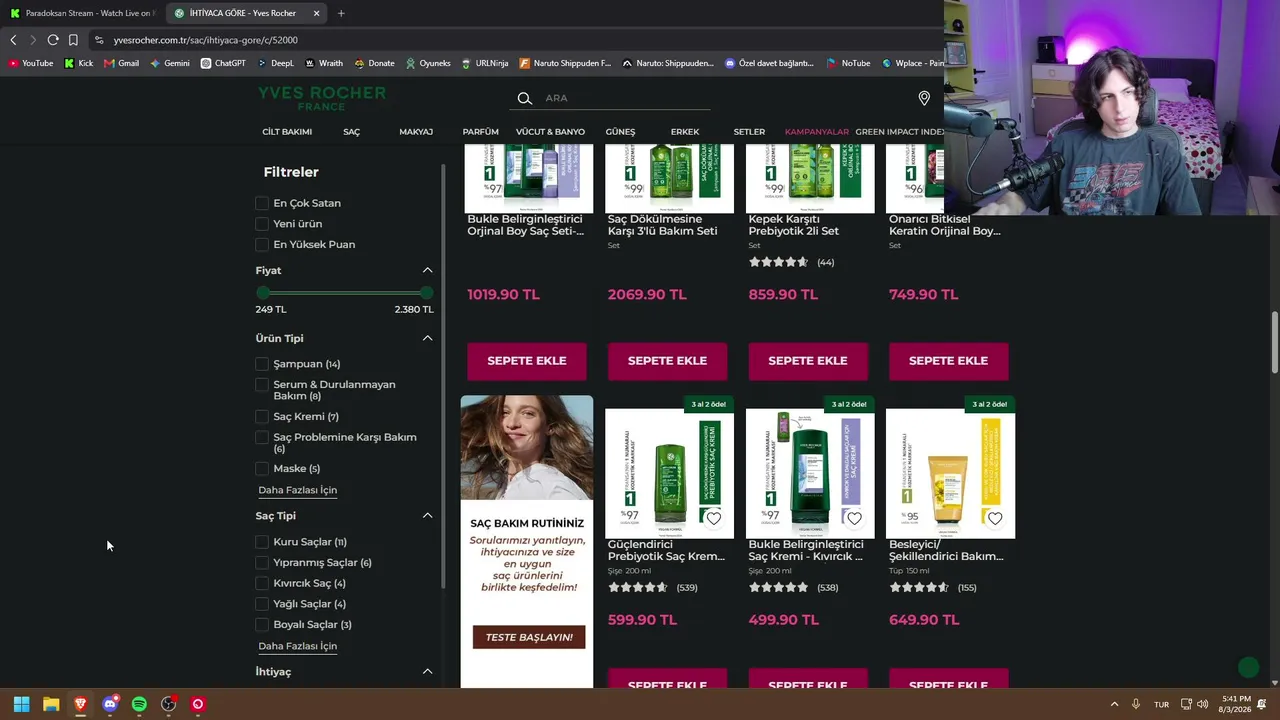Click the browser address bar URL

coord(205,40)
